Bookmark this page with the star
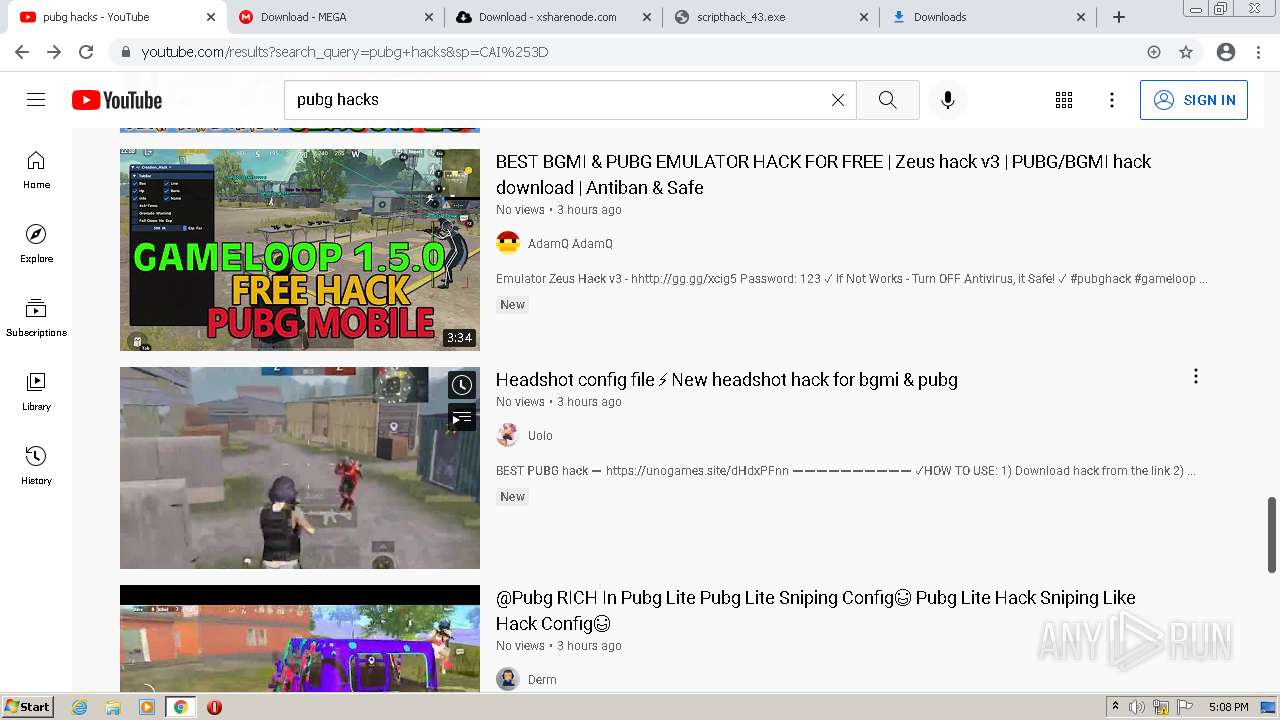1280x720 pixels. click(1186, 52)
